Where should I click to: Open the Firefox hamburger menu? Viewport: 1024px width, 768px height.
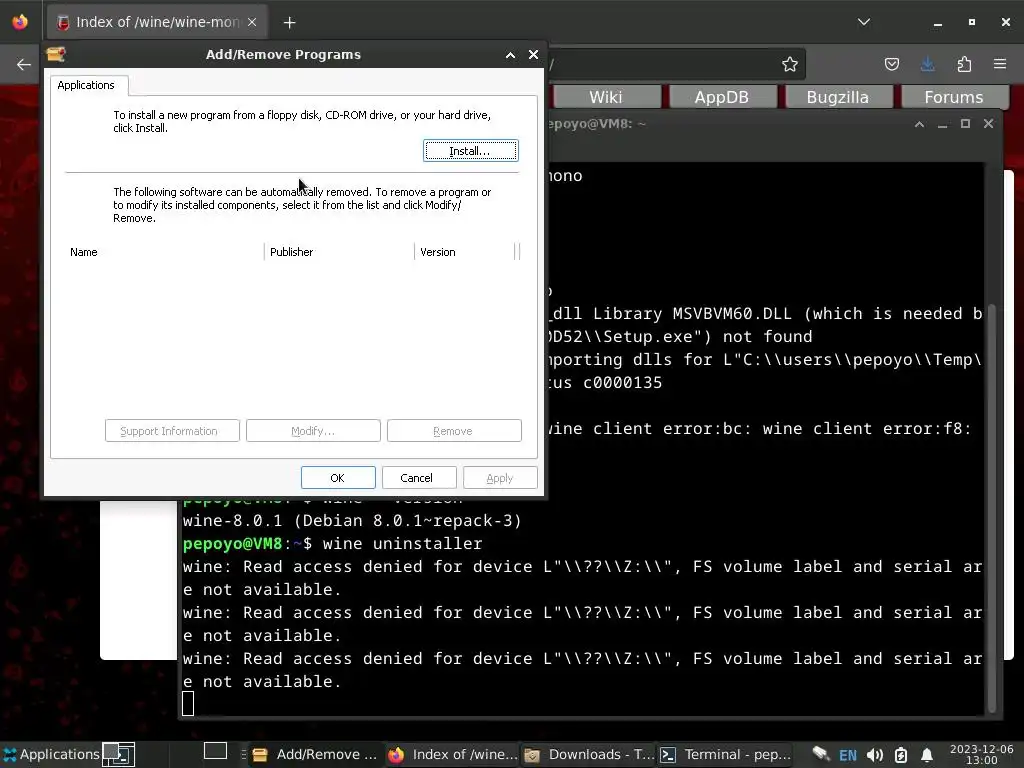click(x=1000, y=64)
